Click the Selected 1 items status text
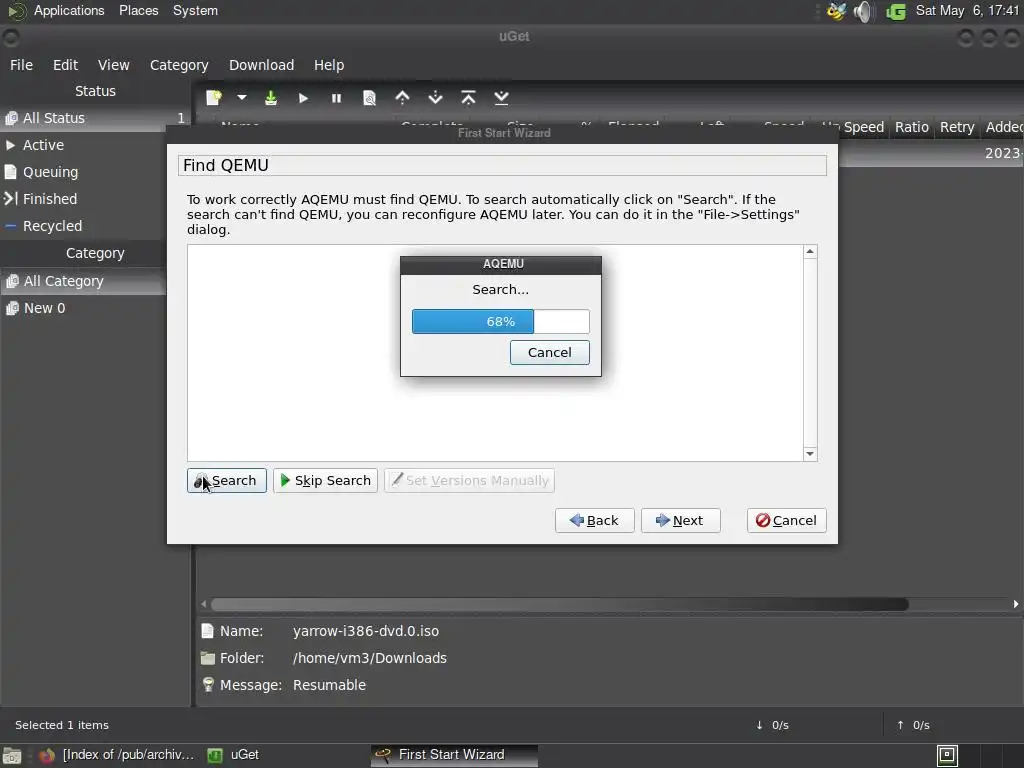This screenshot has height=768, width=1024. click(x=62, y=725)
